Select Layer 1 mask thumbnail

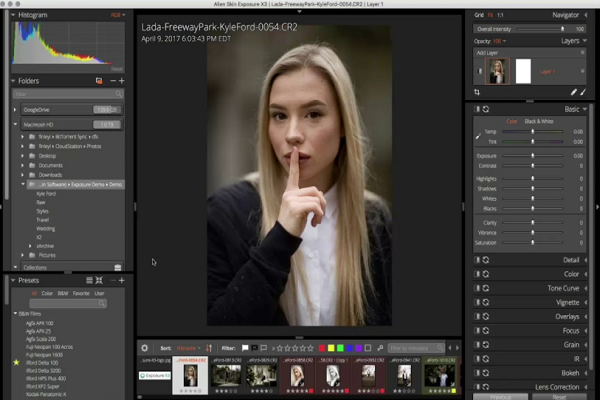click(523, 71)
